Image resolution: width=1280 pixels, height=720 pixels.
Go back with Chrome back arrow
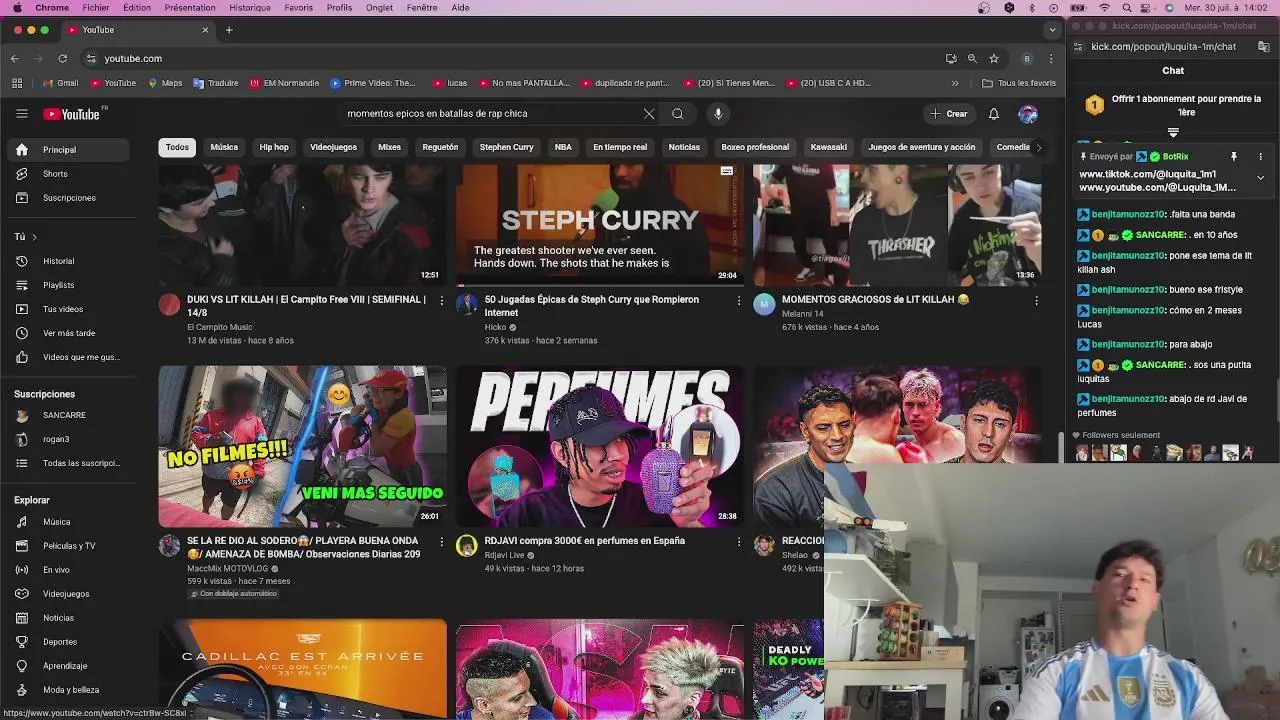[x=15, y=58]
